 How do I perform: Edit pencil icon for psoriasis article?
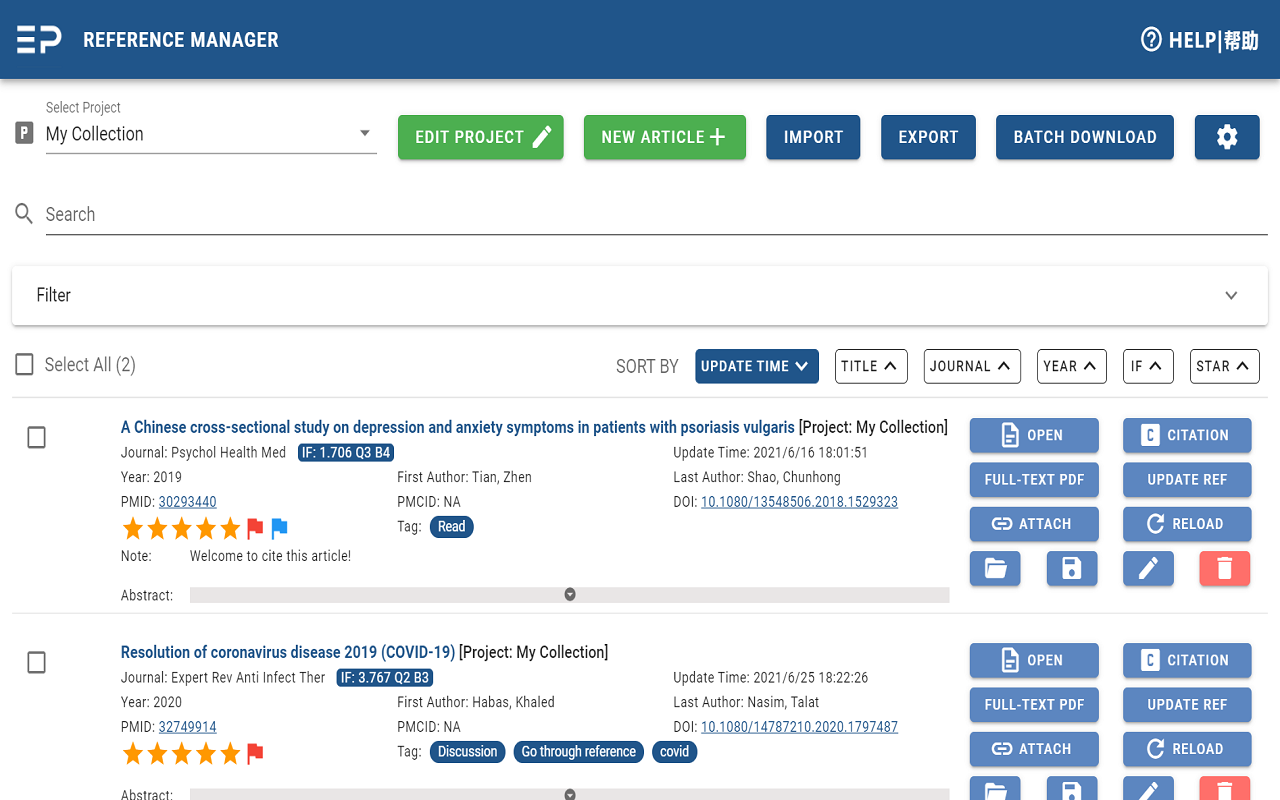tap(1148, 568)
